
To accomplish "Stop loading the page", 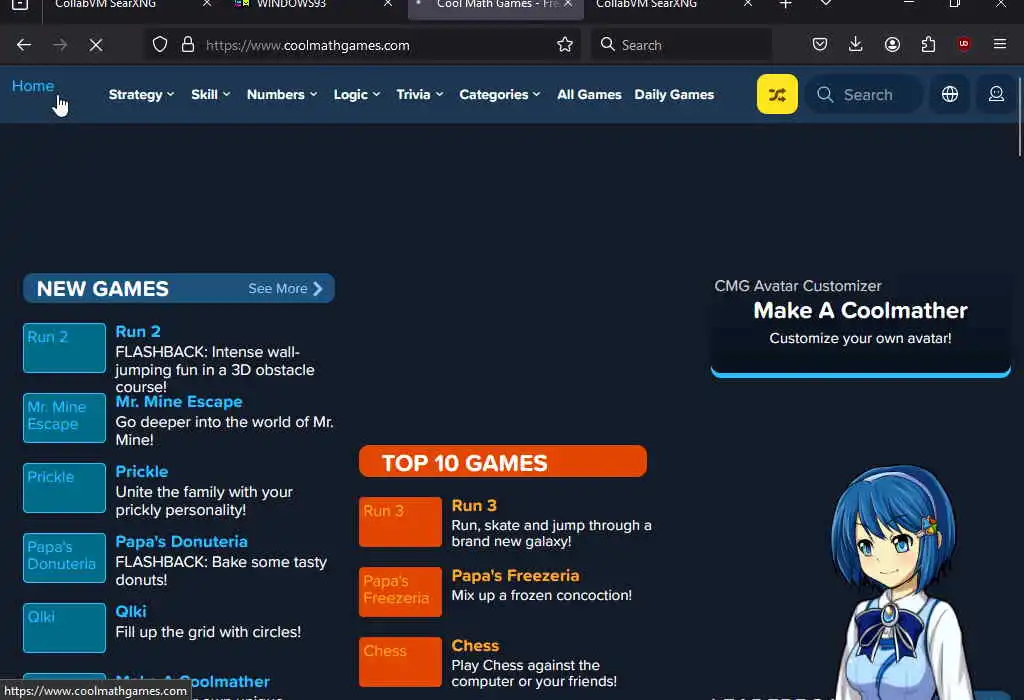I will (x=96, y=44).
